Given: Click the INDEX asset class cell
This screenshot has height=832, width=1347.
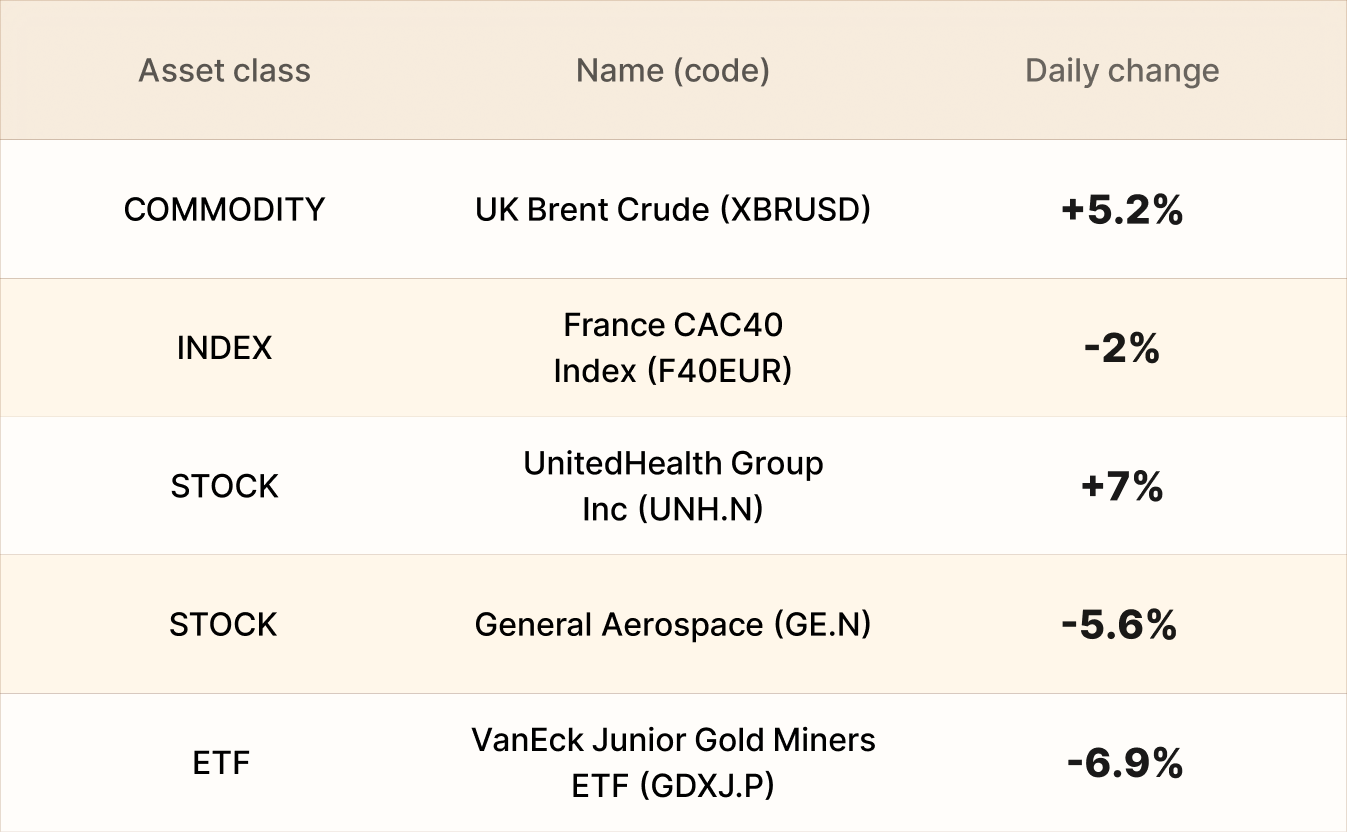Looking at the screenshot, I should point(224,348).
